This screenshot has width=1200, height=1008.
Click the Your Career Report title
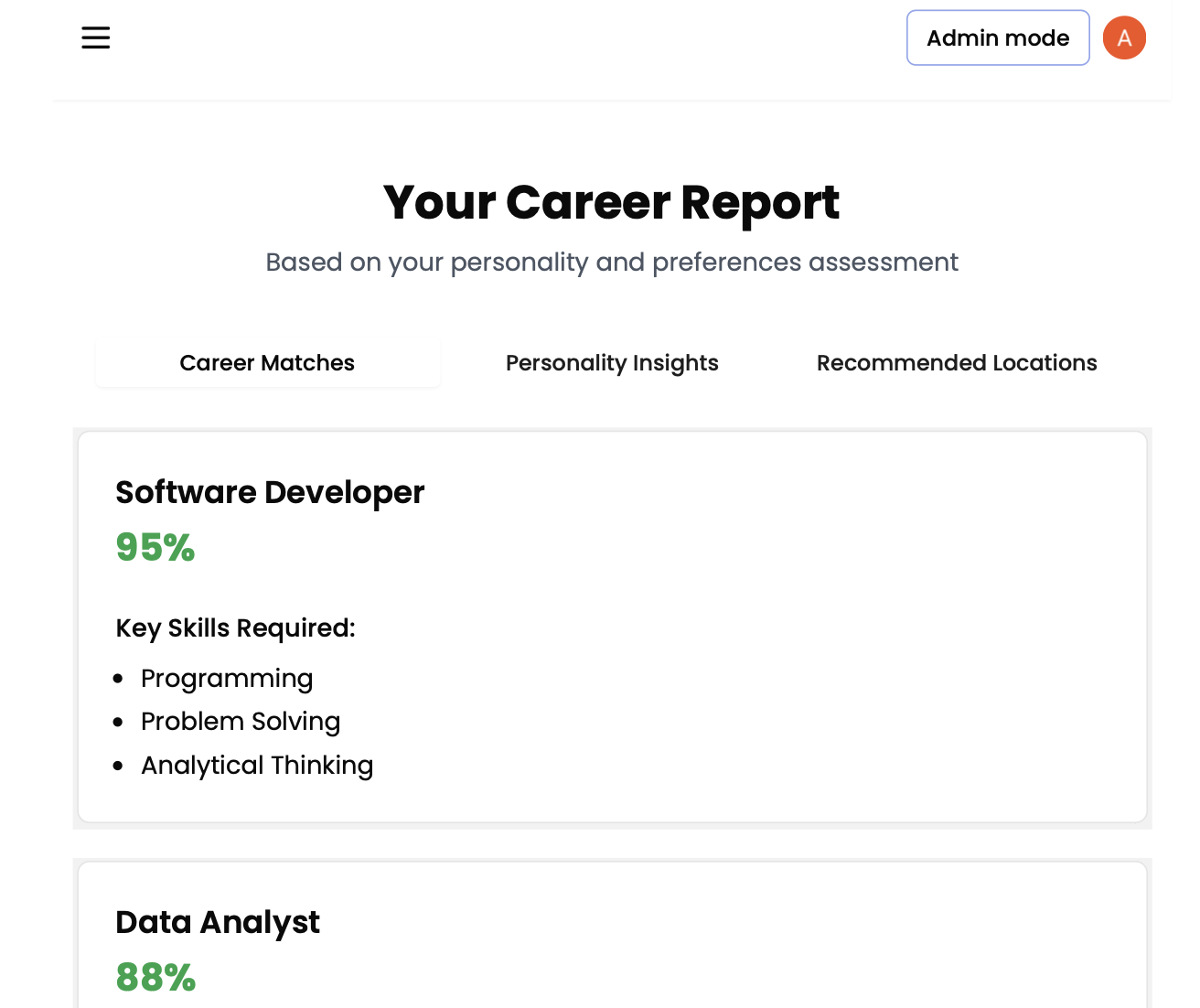point(611,202)
